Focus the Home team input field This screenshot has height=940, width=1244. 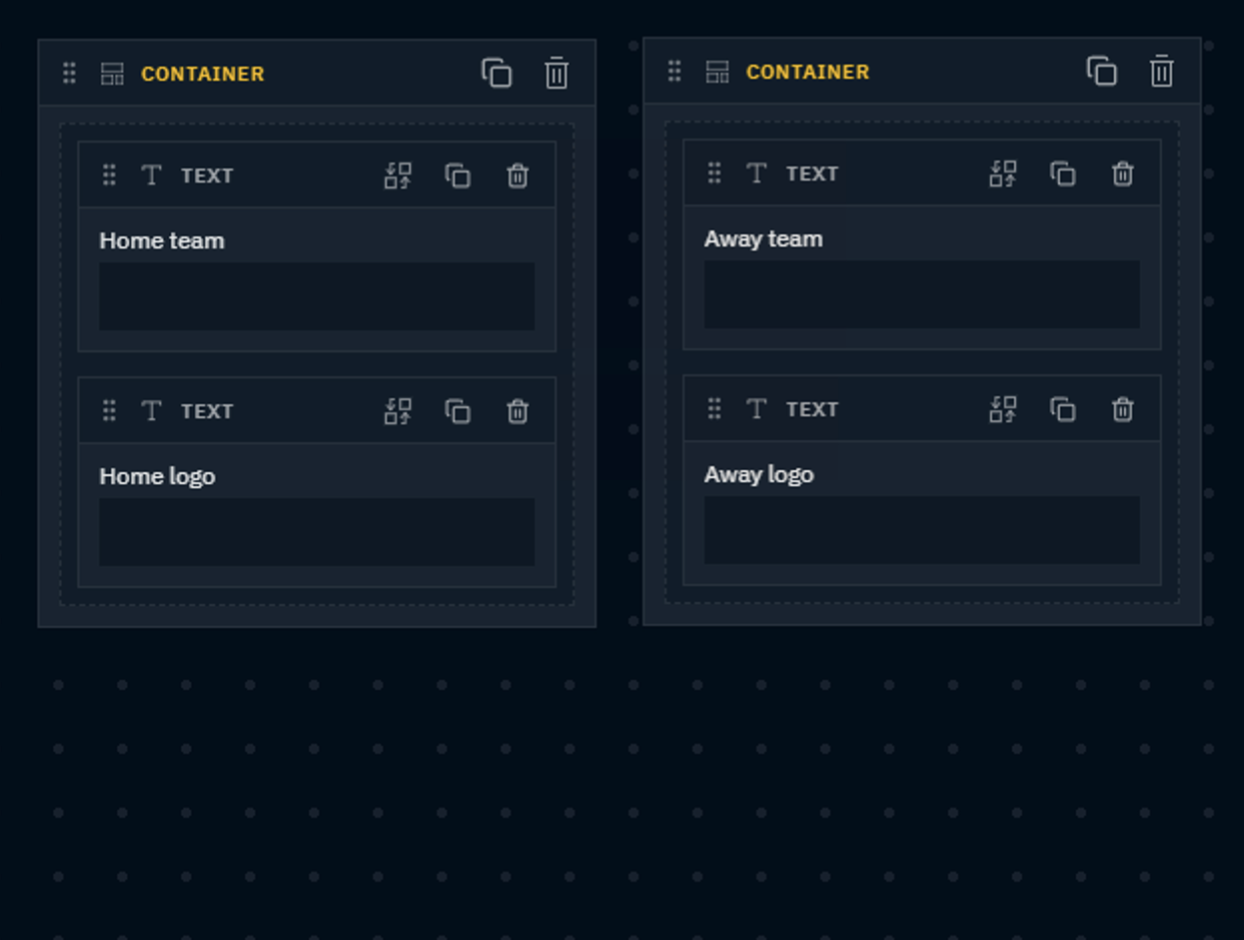[317, 296]
